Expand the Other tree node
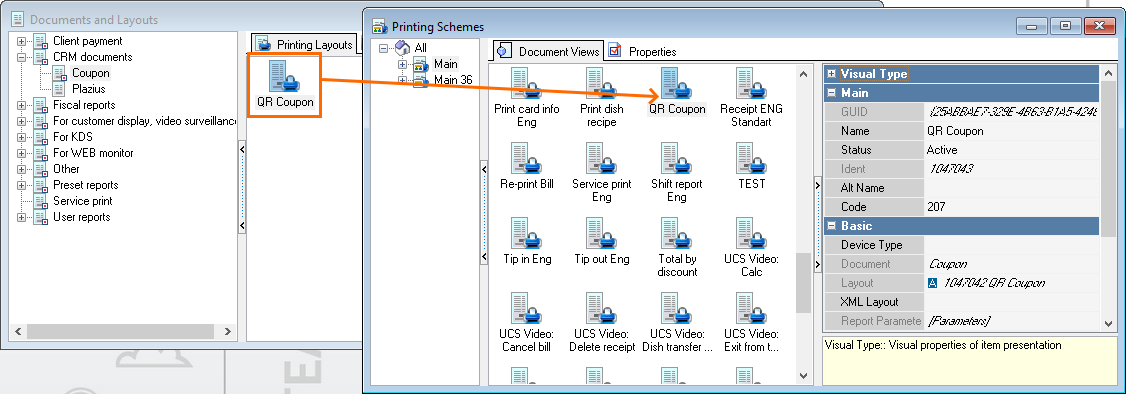This screenshot has width=1126, height=394. coord(22,169)
